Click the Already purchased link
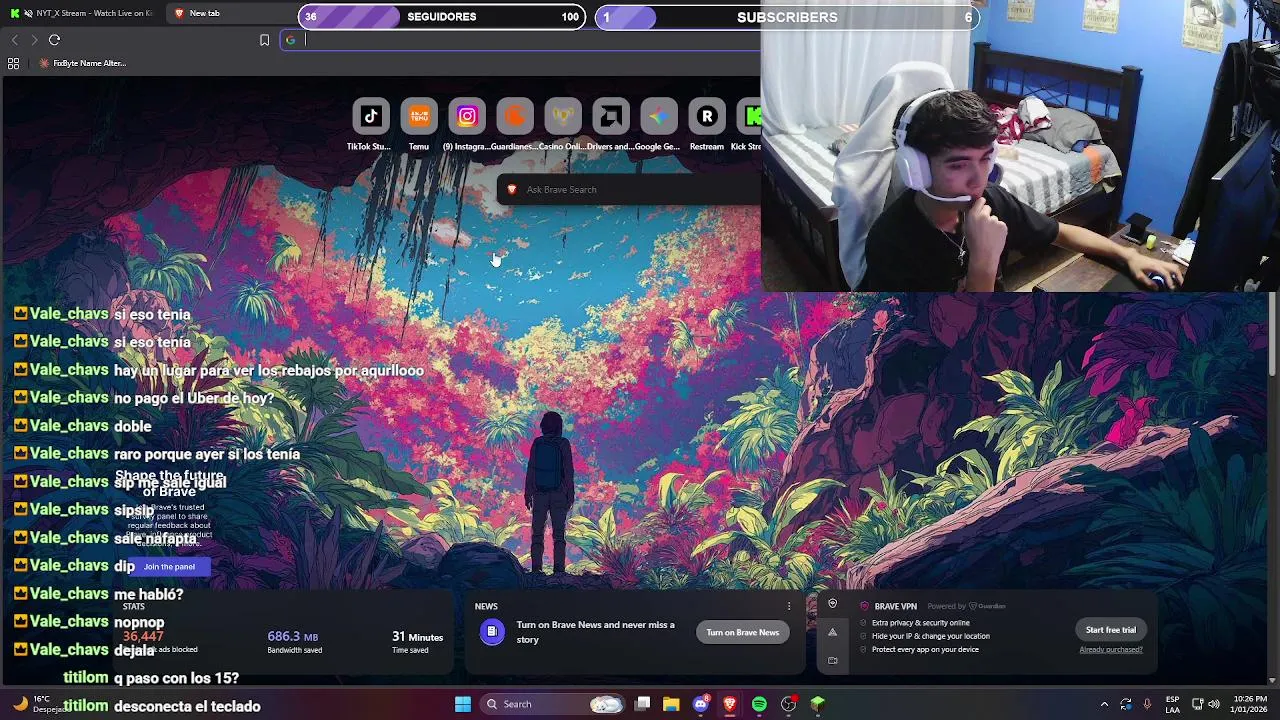This screenshot has width=1280, height=720. pos(1111,650)
